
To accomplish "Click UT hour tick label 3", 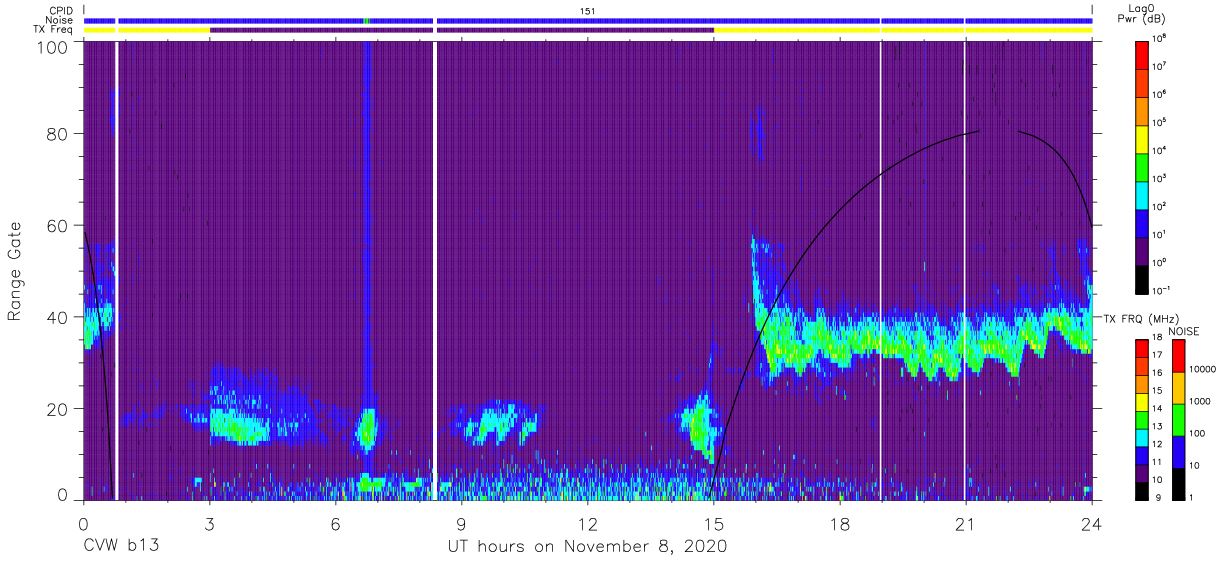I will 210,524.
